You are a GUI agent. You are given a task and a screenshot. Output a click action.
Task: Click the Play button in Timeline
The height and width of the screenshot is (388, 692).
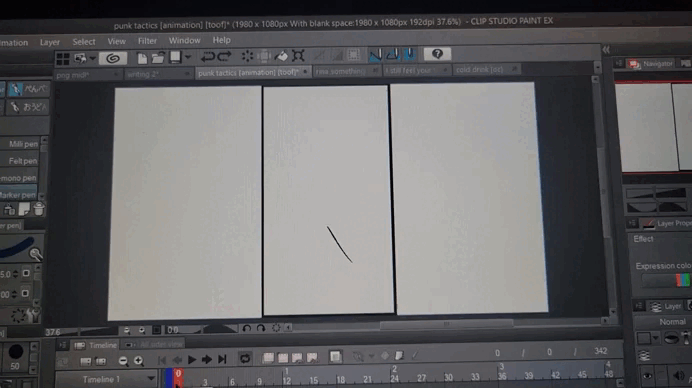192,360
